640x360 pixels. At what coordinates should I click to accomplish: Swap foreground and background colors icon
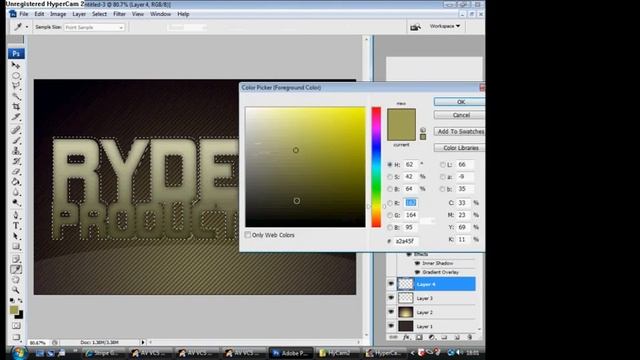coord(20,300)
